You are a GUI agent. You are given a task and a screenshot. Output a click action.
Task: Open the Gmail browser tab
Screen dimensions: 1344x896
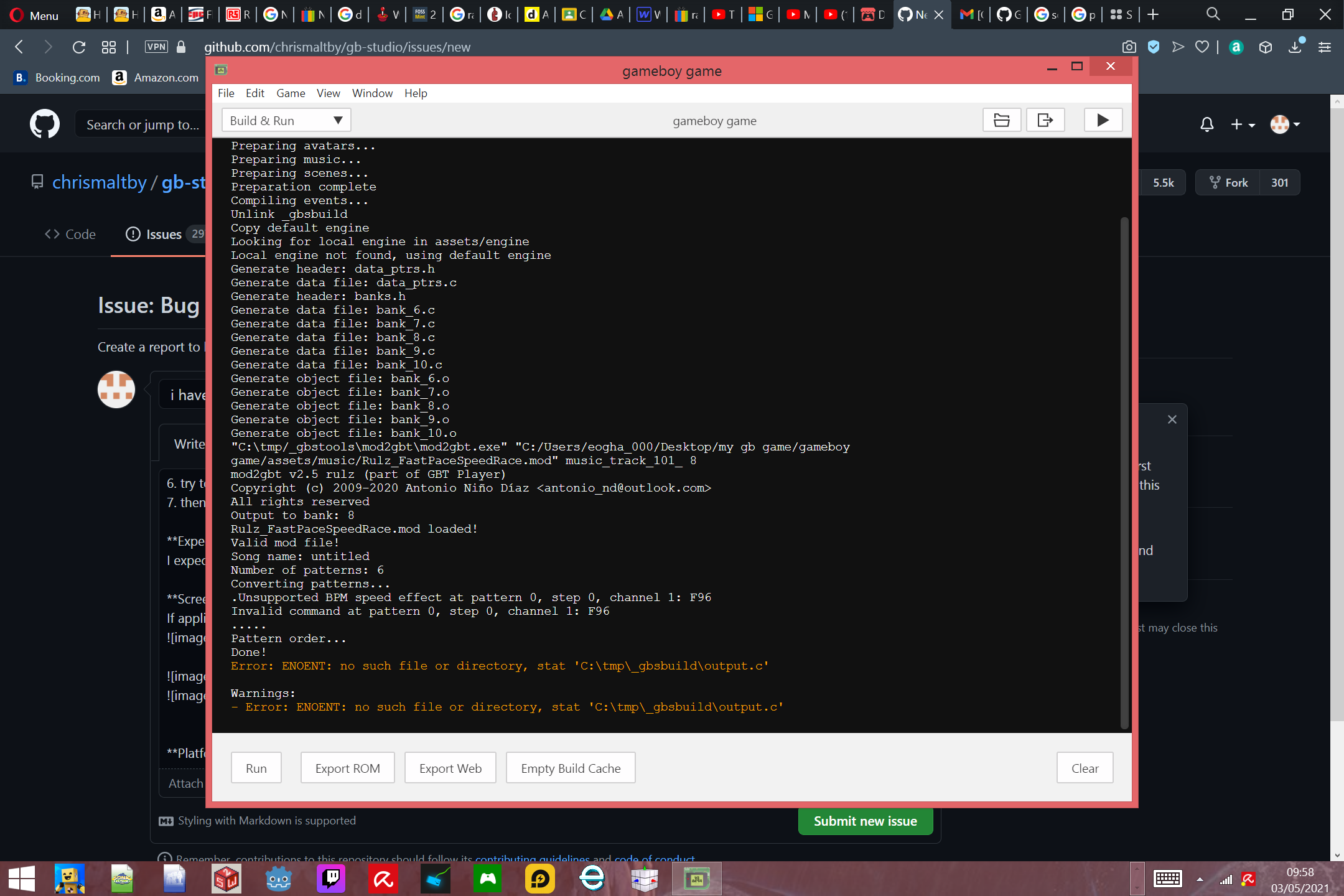point(971,14)
